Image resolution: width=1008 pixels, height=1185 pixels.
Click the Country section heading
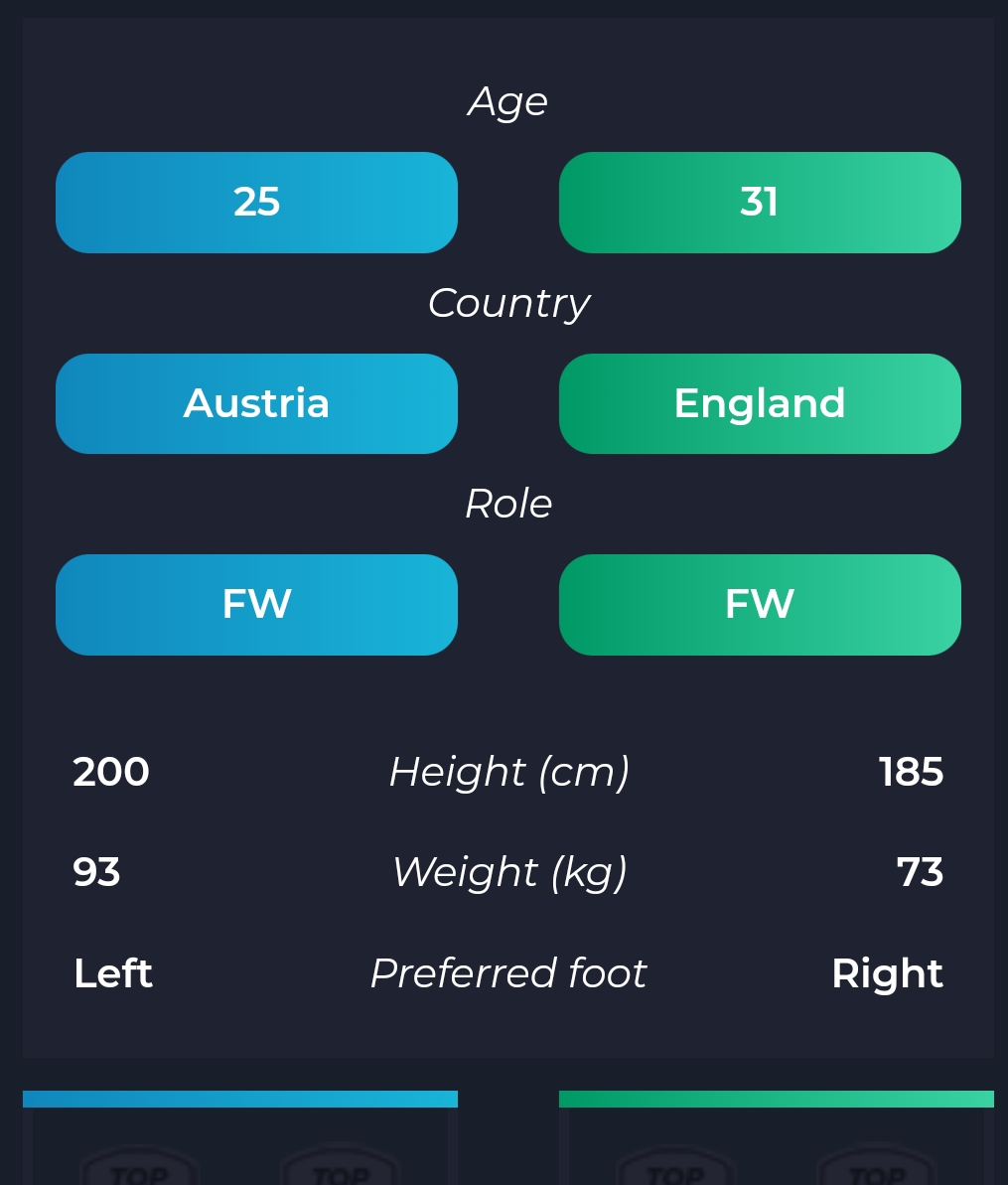coord(508,304)
